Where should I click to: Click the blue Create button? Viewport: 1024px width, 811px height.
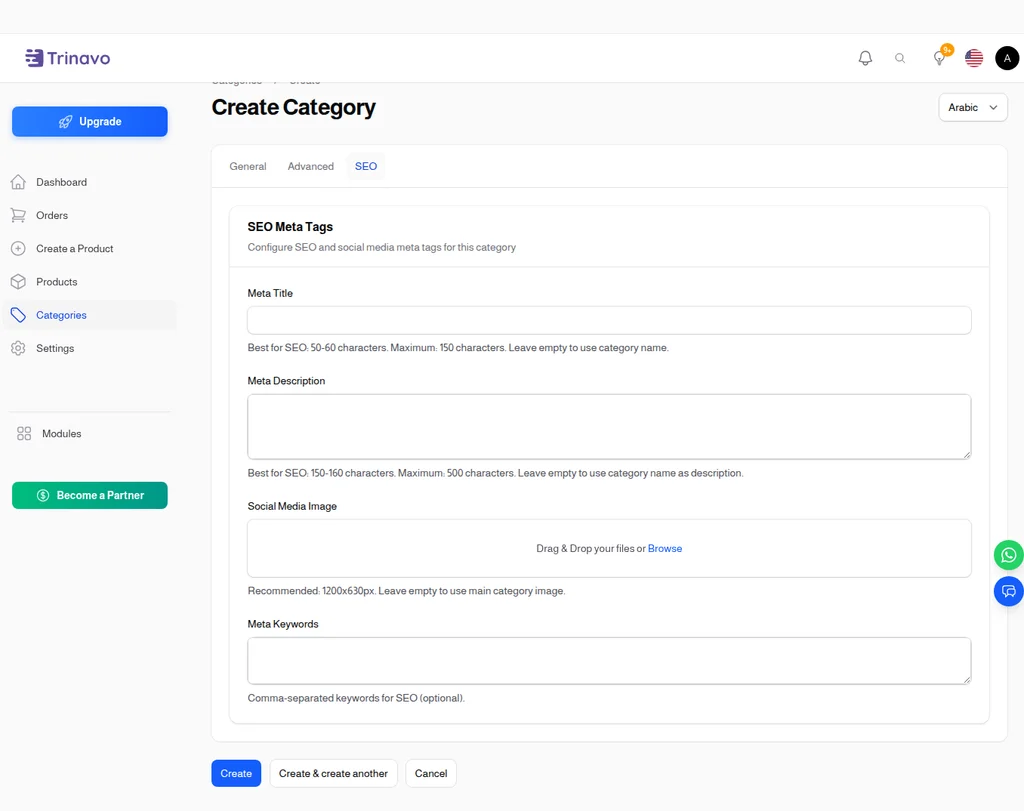coord(236,773)
